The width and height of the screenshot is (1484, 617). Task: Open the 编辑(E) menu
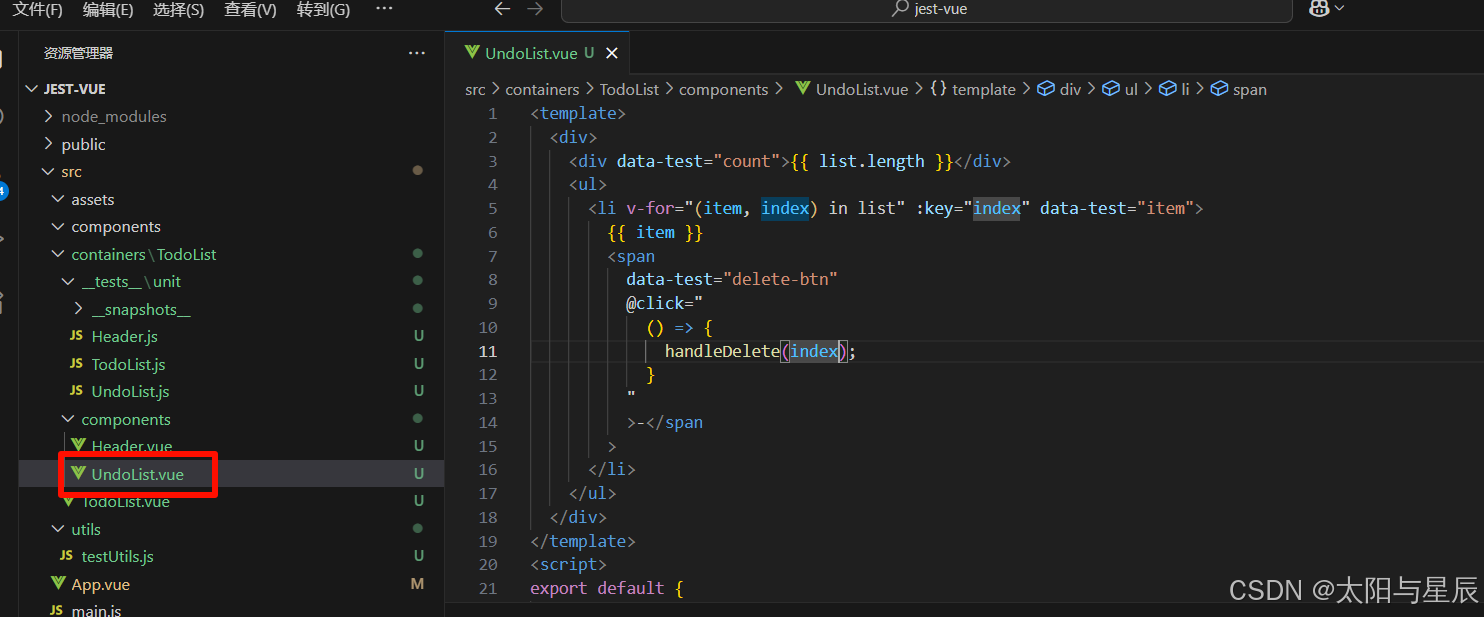(108, 9)
